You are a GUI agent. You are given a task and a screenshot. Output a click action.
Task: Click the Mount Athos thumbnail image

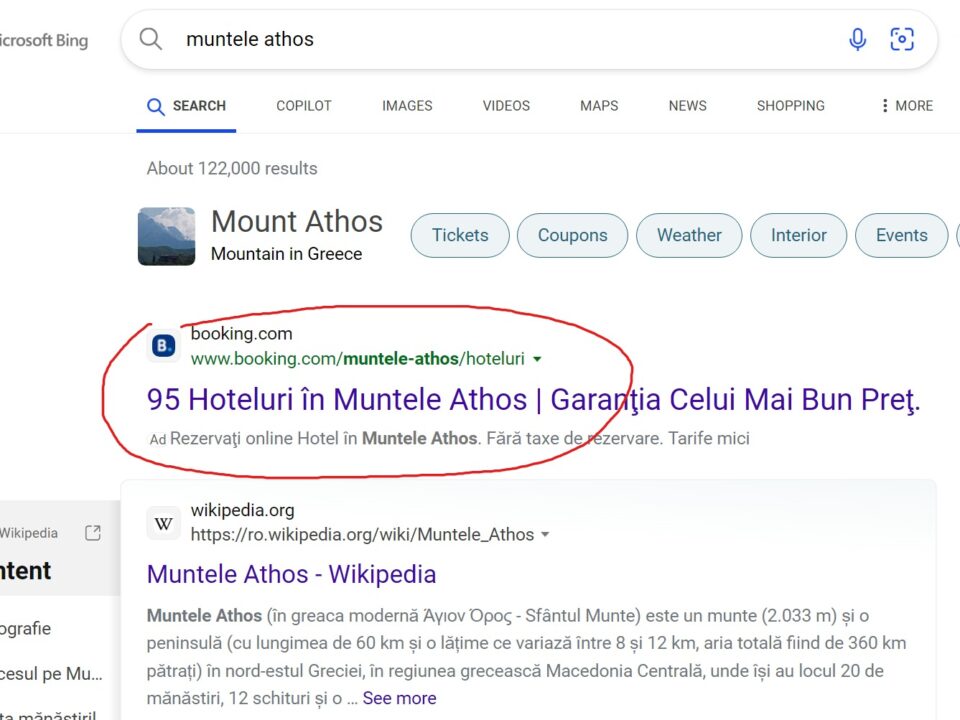167,236
